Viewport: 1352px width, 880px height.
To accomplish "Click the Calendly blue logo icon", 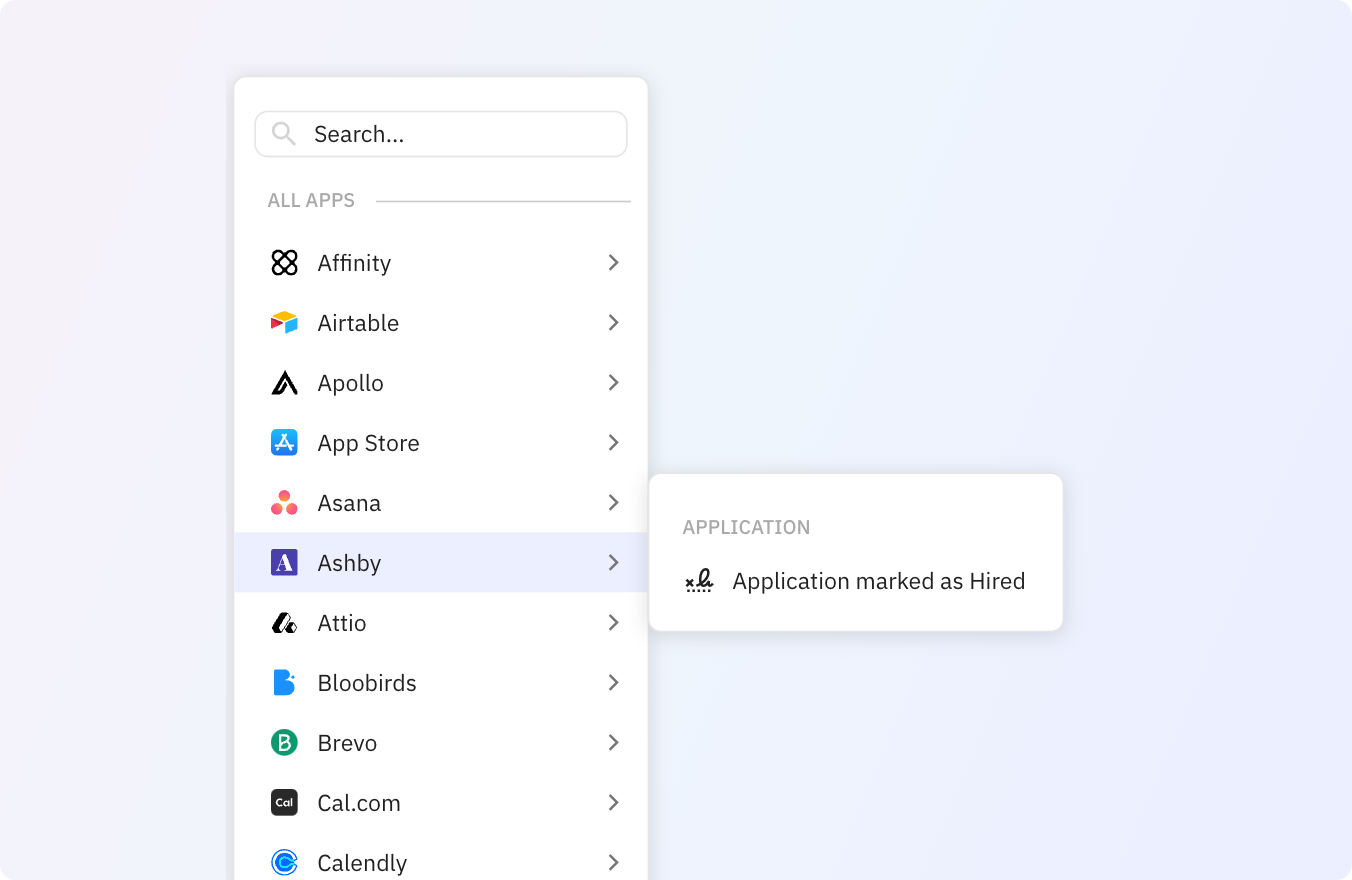I will pos(285,863).
